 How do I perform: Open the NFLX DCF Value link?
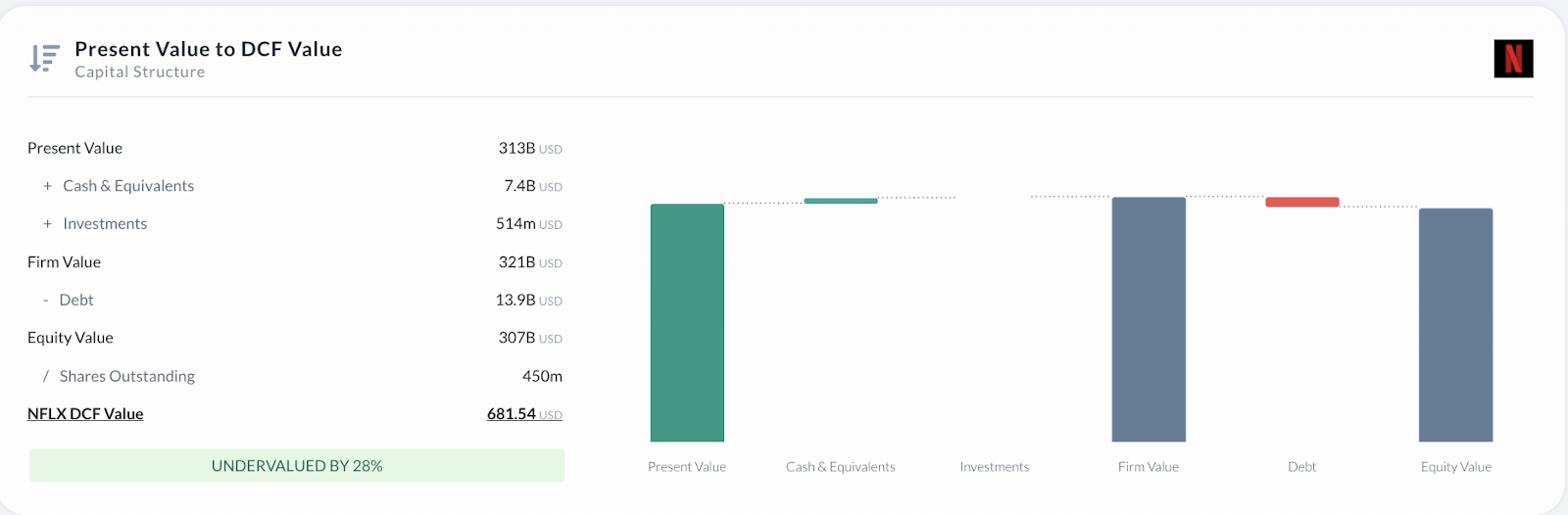[85, 414]
